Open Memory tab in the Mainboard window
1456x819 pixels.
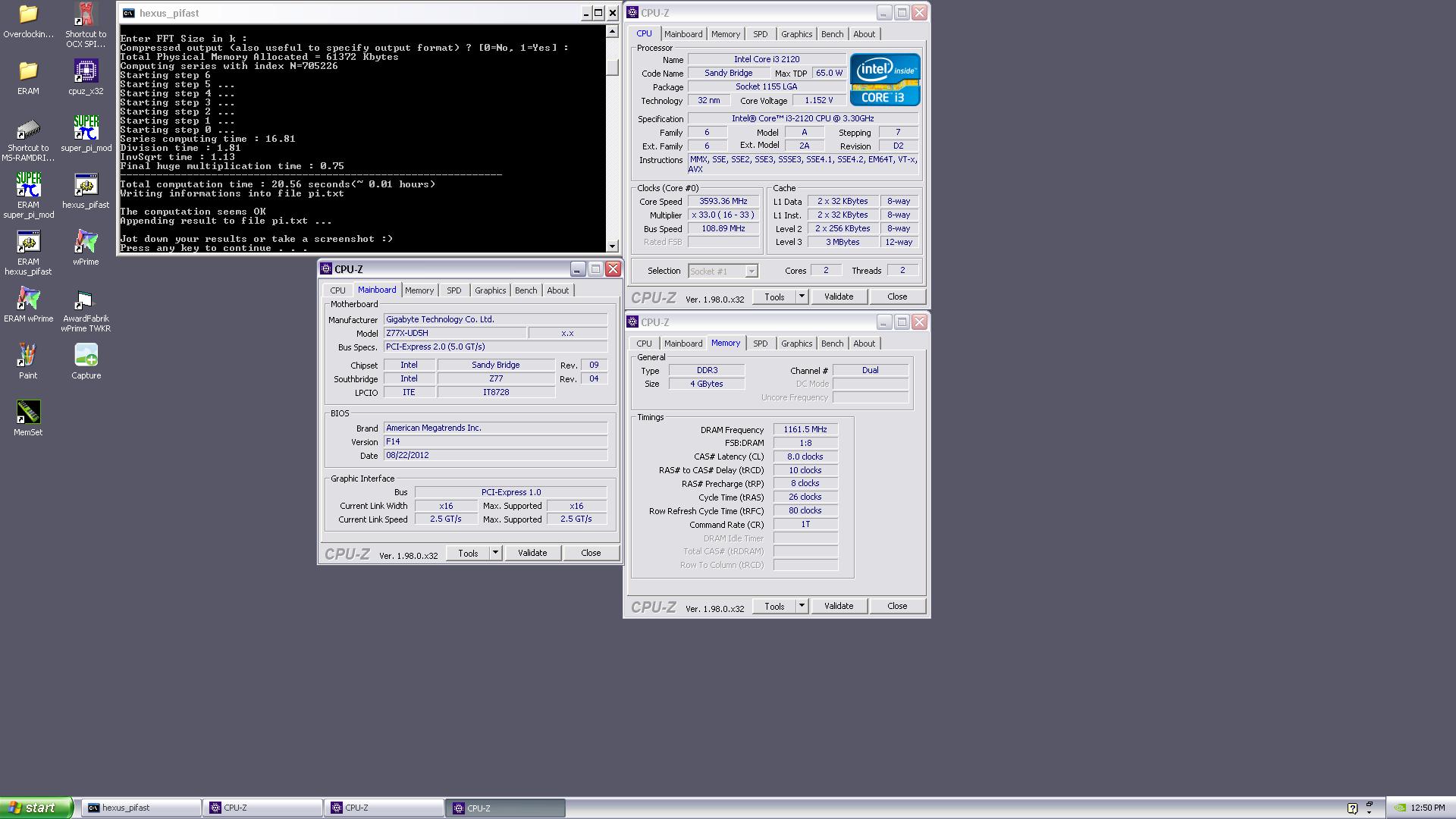419,290
